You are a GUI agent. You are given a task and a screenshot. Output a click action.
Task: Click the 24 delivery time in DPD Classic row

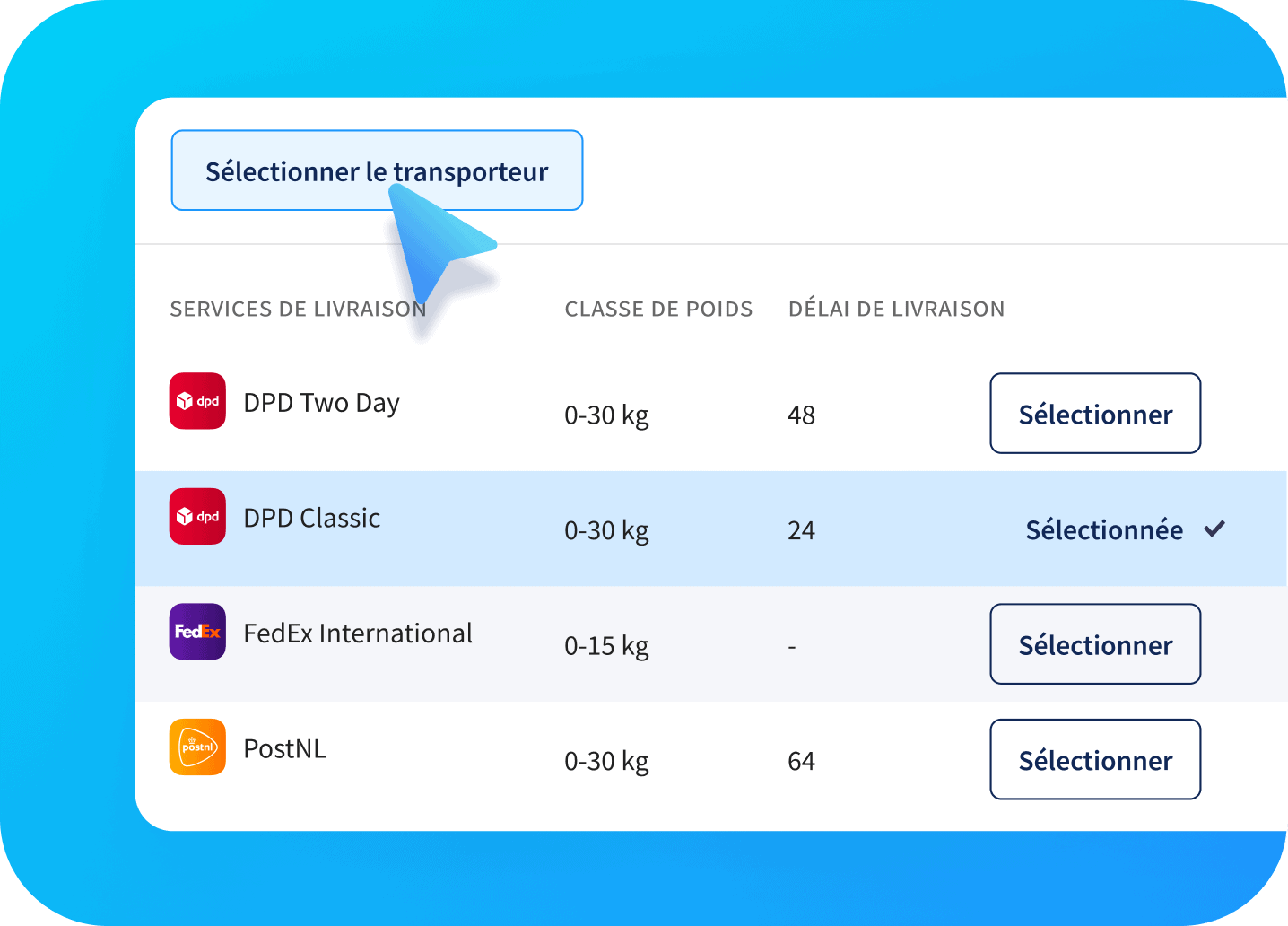coord(801,530)
